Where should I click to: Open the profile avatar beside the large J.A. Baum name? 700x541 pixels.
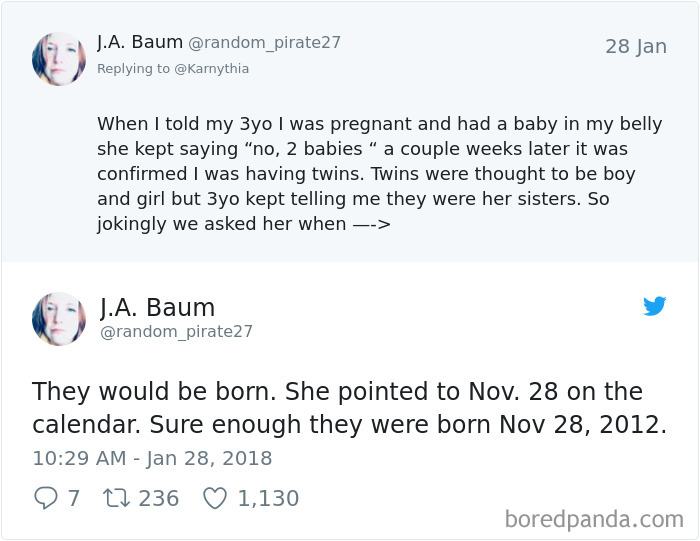[59, 319]
